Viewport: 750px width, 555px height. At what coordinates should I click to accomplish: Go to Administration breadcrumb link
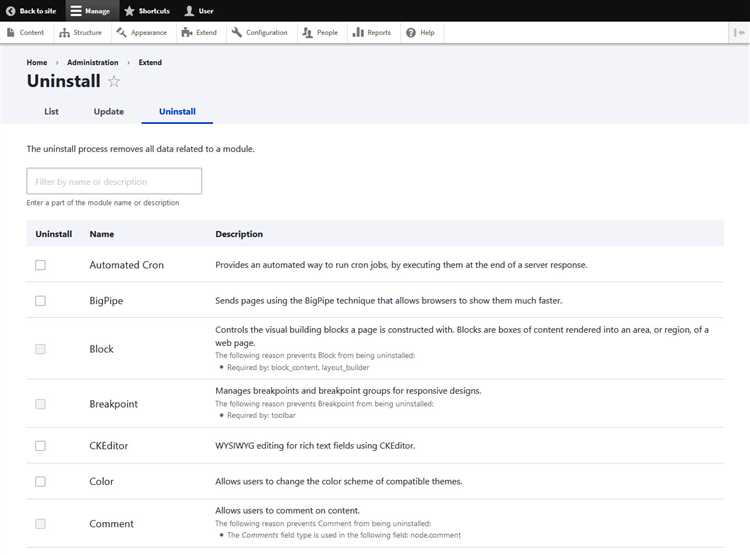pos(92,62)
